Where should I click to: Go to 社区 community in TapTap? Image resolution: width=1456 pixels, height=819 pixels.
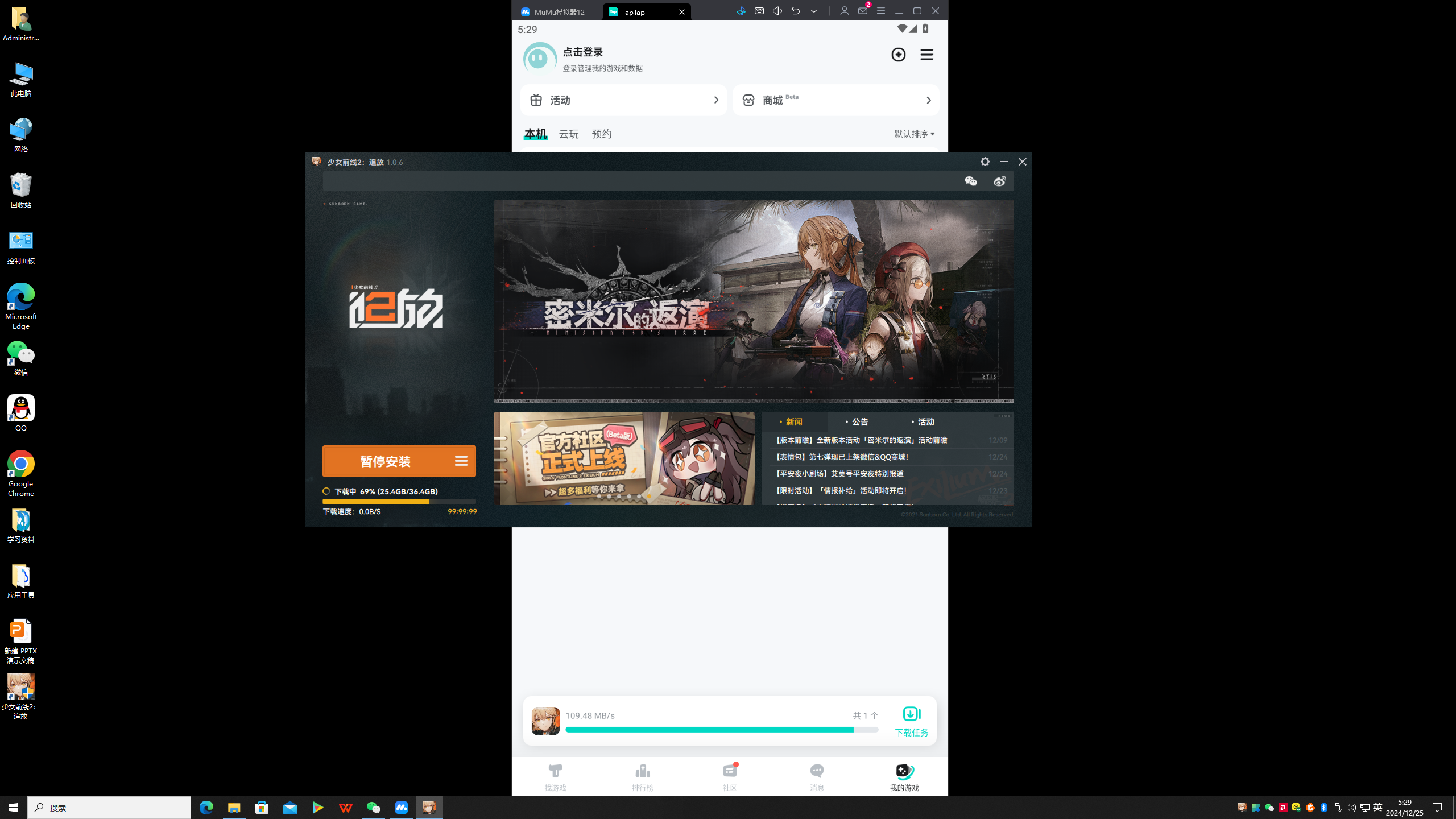click(730, 777)
